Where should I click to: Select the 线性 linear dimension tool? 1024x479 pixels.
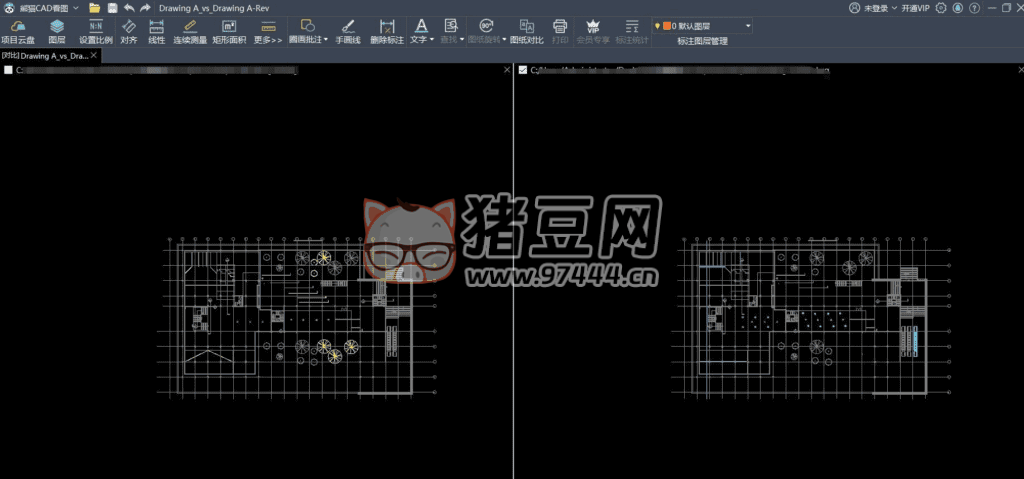[x=156, y=31]
